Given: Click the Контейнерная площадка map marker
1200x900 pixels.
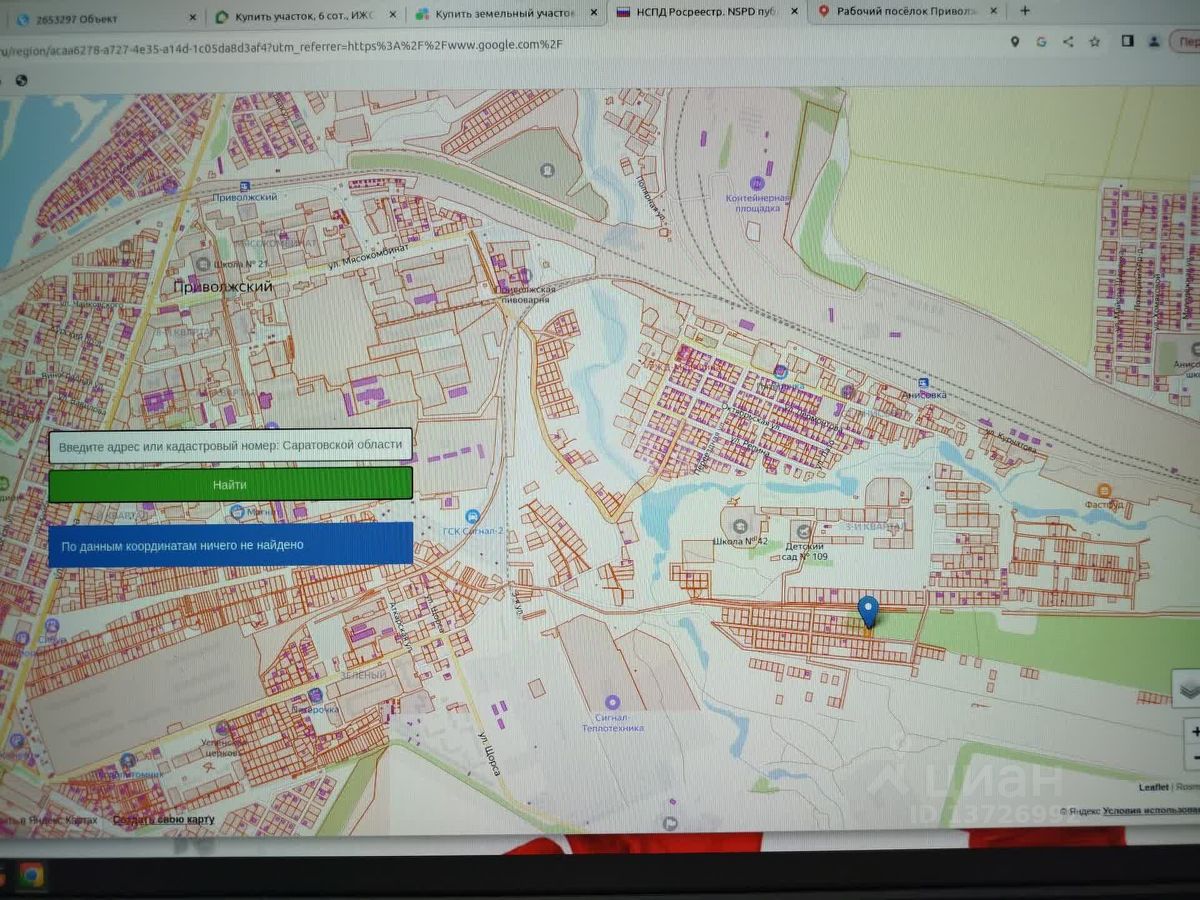Looking at the screenshot, I should (757, 184).
